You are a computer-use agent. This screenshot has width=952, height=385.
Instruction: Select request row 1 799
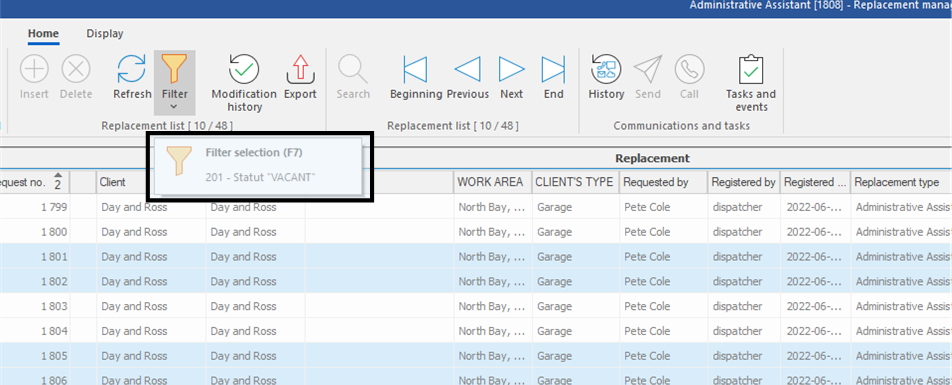click(476, 206)
